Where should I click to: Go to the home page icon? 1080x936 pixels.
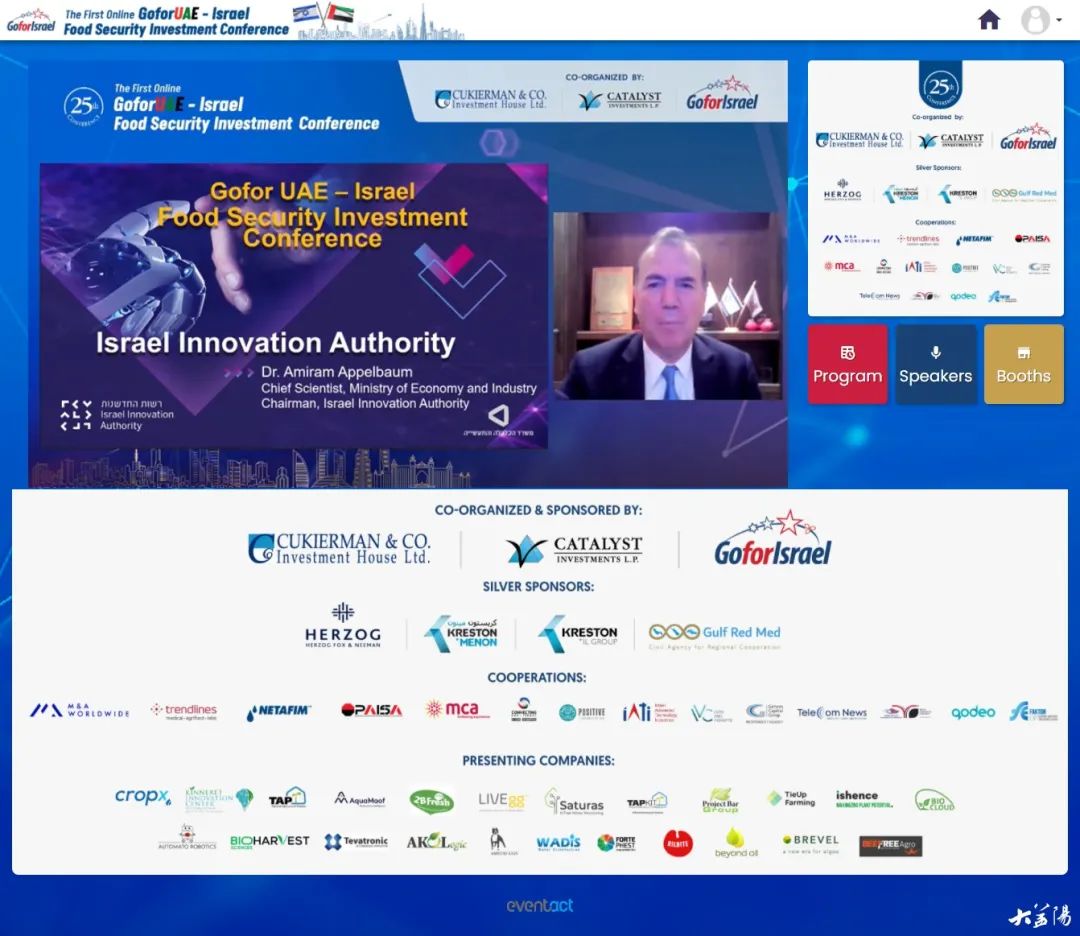click(989, 20)
